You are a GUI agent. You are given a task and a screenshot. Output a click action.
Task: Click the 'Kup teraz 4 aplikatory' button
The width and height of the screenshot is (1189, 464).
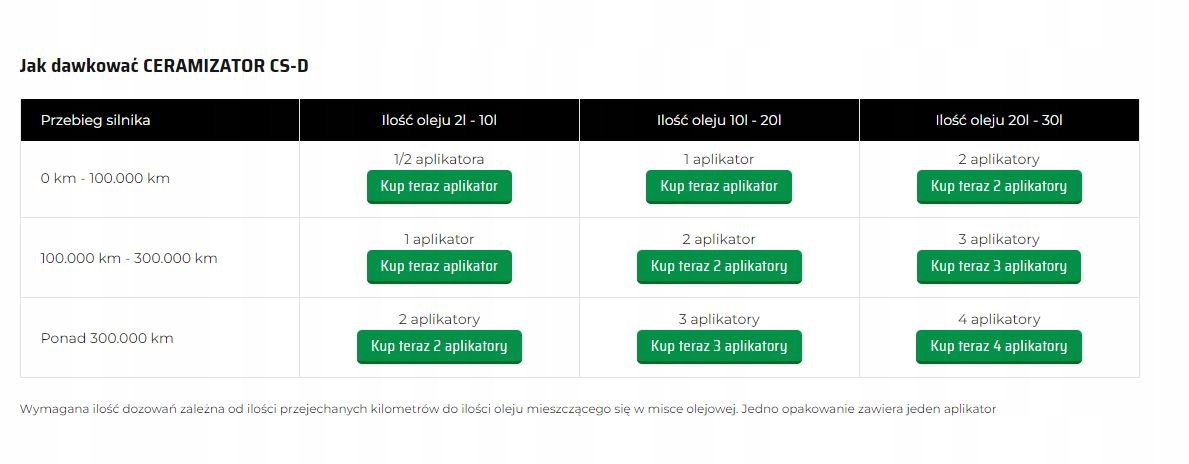tap(999, 346)
